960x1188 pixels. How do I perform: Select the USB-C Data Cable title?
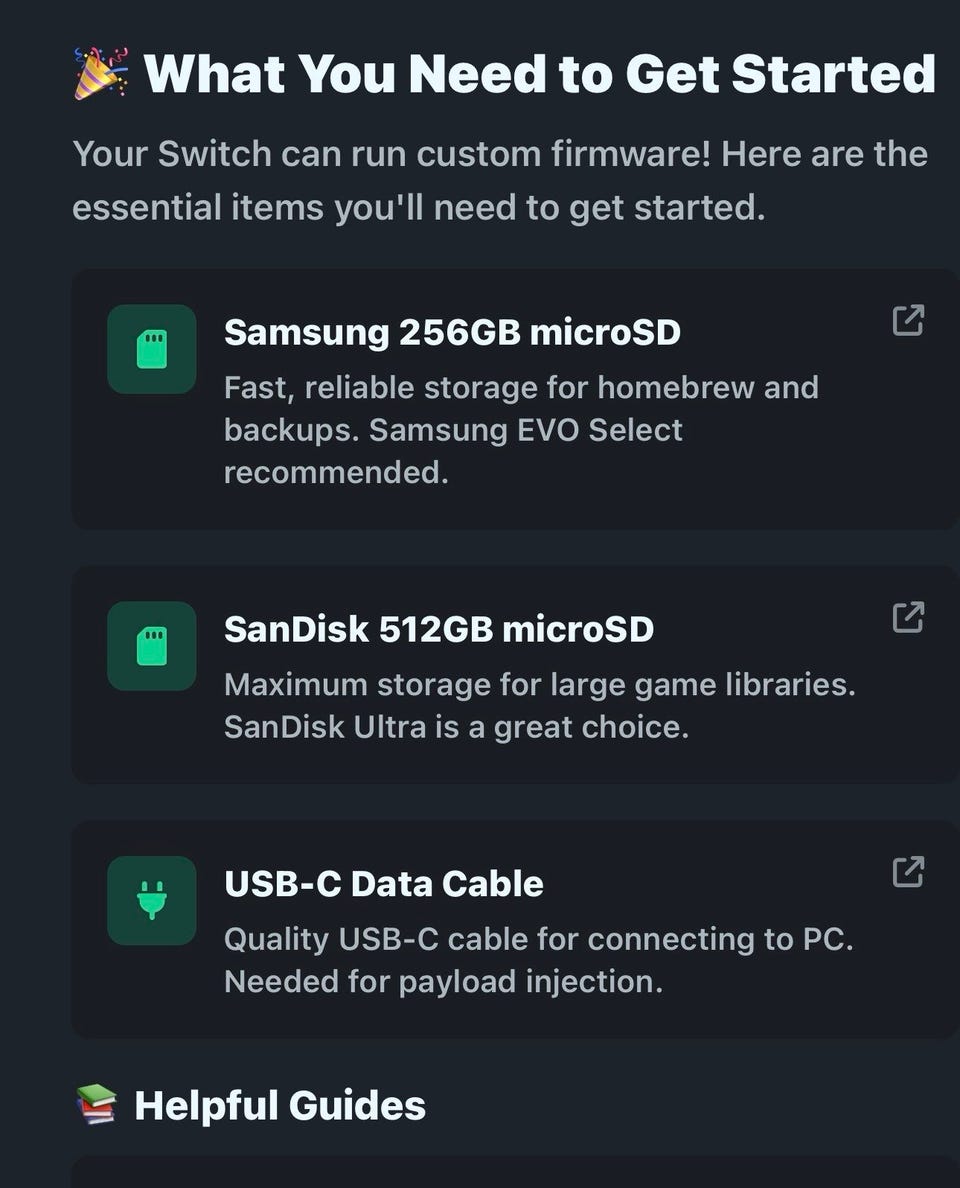coord(384,884)
